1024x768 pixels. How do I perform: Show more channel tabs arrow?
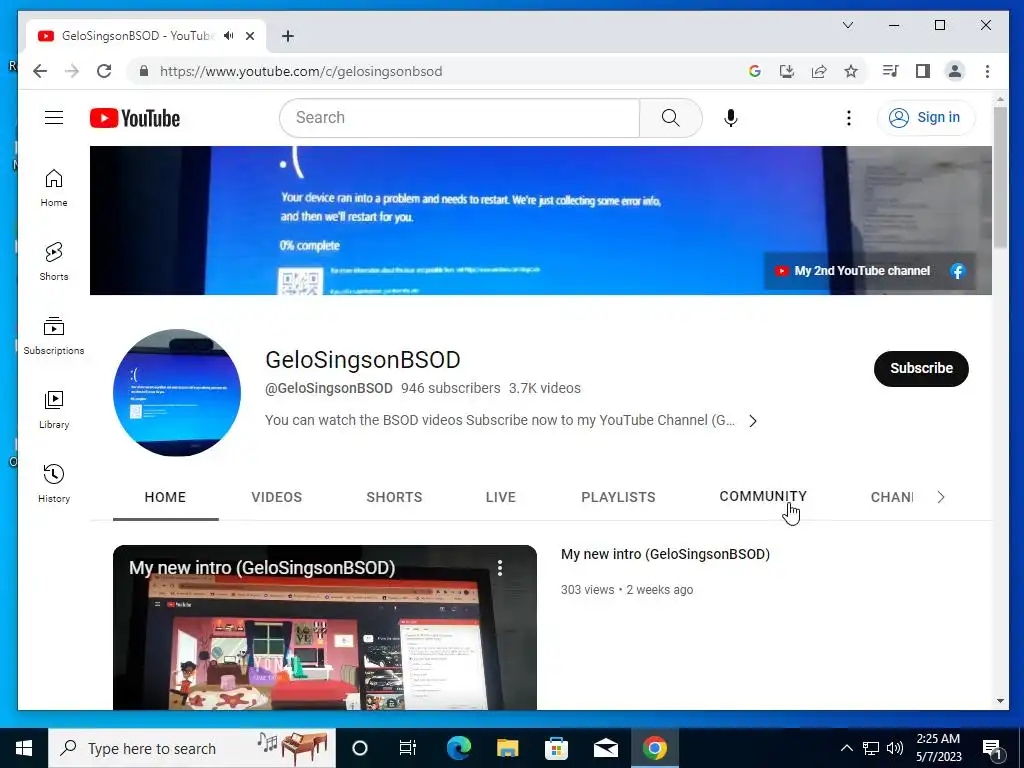pos(940,497)
